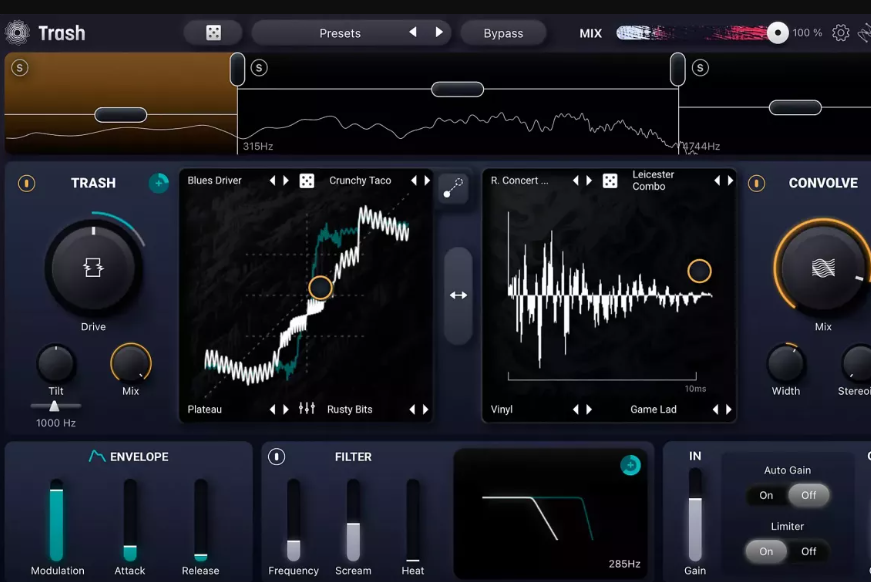Click the previous arrow on the Presets selector
Image resolution: width=871 pixels, height=582 pixels.
point(412,32)
